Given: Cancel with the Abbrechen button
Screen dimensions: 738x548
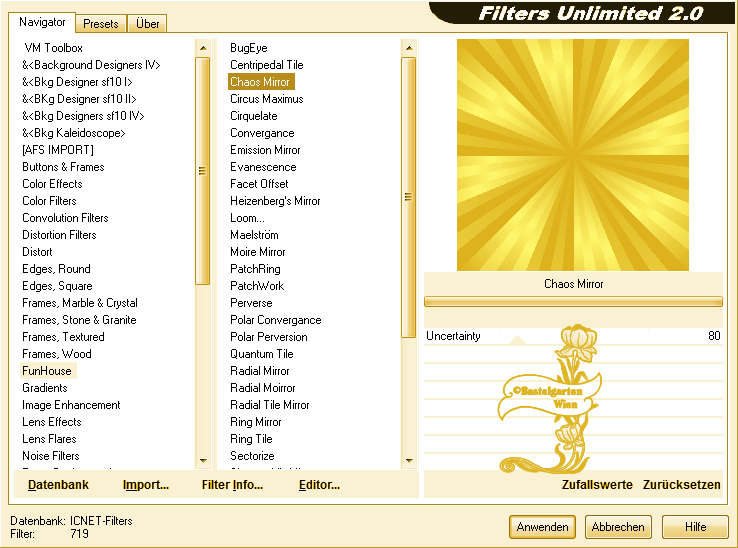Looking at the screenshot, I should [618, 527].
